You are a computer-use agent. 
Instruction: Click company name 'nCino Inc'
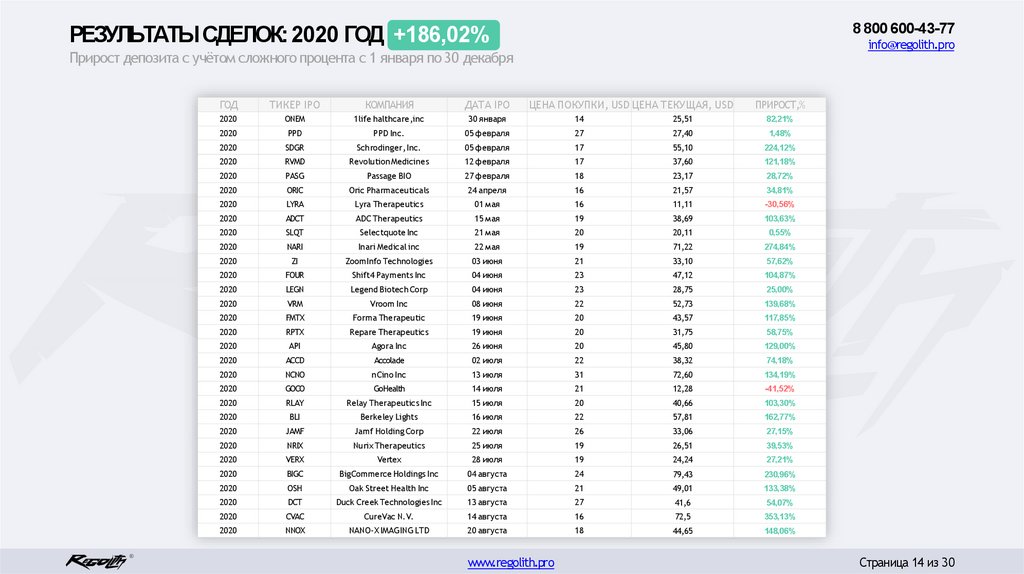pos(389,375)
